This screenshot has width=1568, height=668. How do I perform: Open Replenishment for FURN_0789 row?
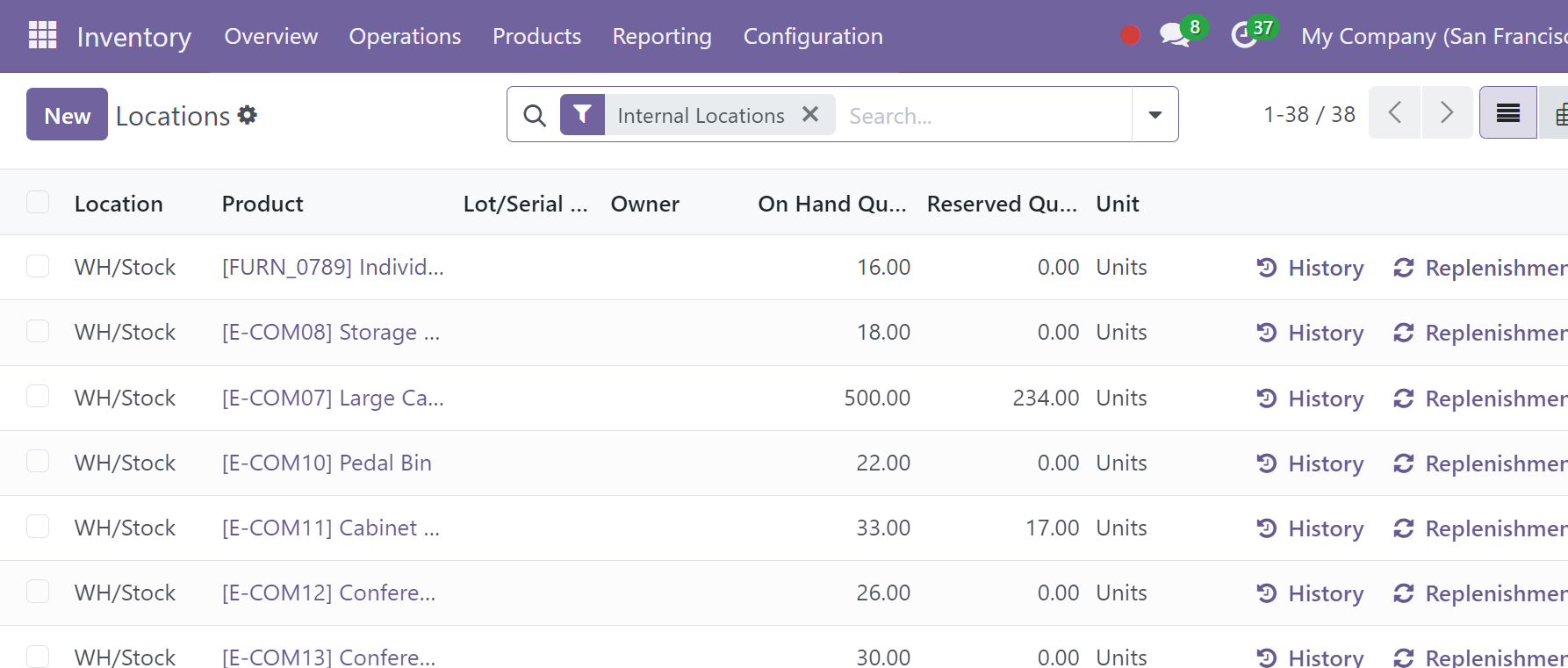1480,268
